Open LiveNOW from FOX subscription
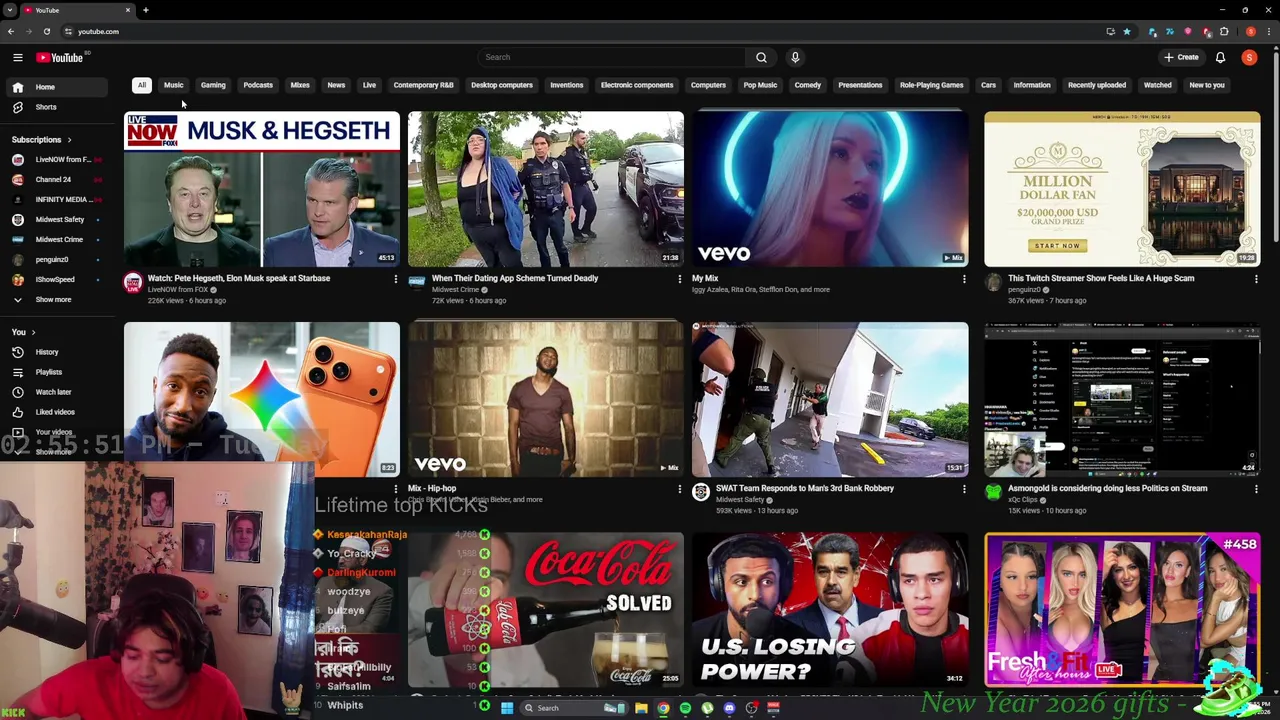The height and width of the screenshot is (720, 1280). pyautogui.click(x=55, y=160)
